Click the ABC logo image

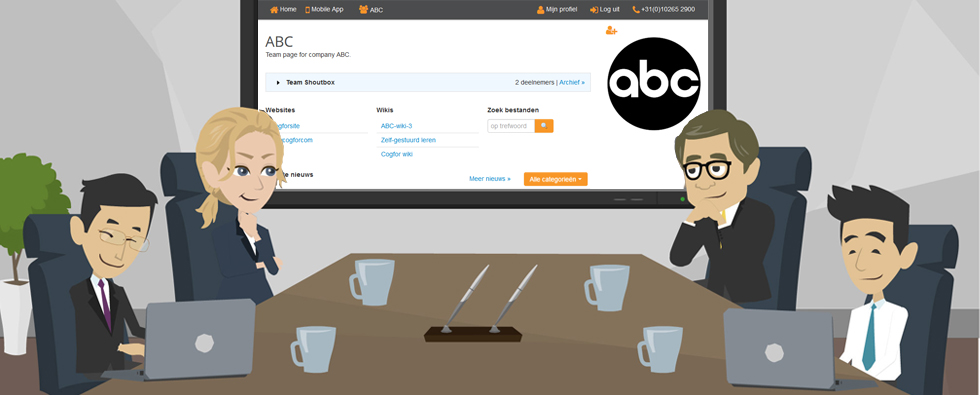pyautogui.click(x=653, y=83)
